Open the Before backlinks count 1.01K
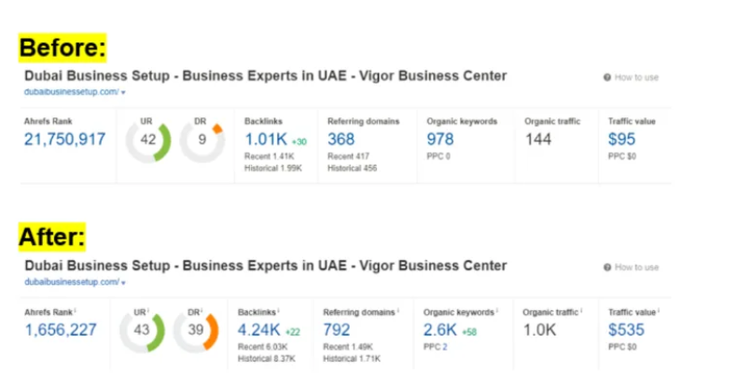 pyautogui.click(x=266, y=139)
